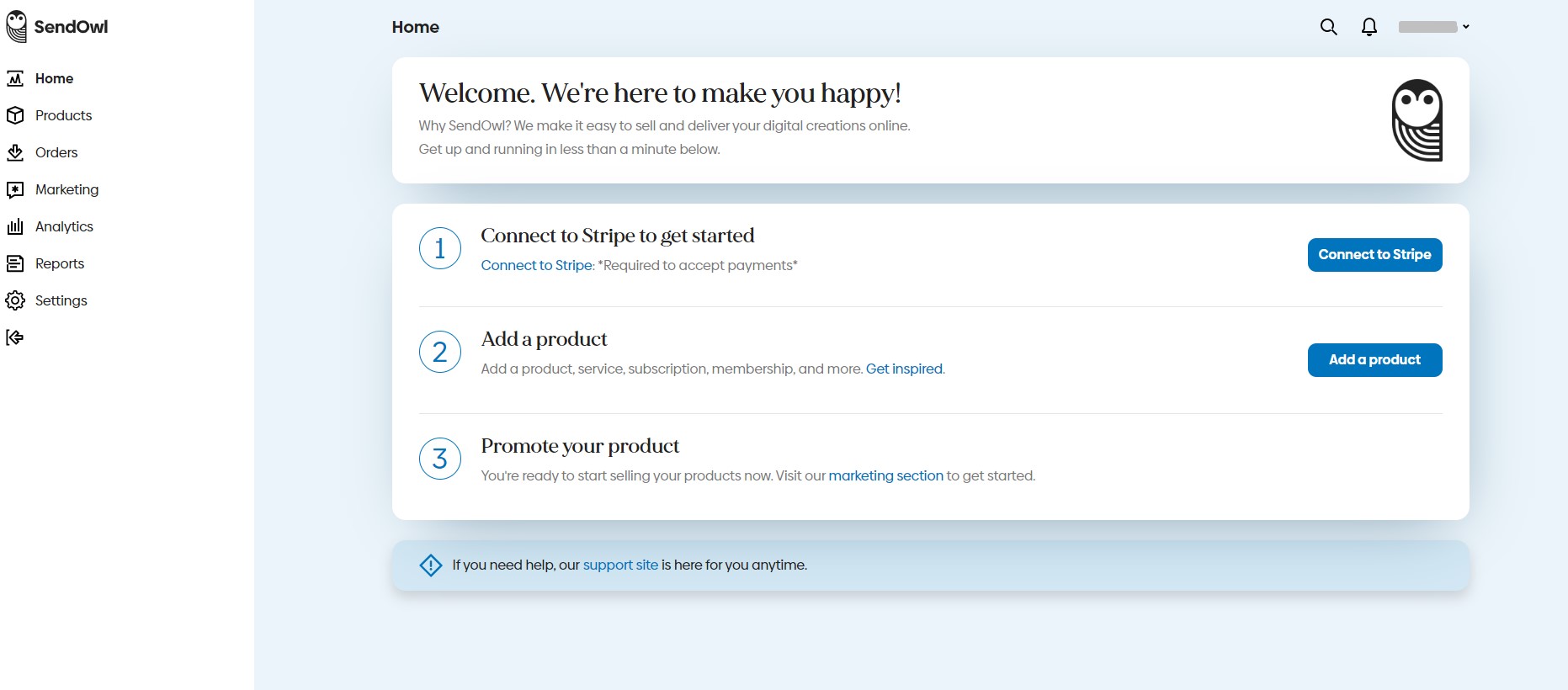Click the Home page title at top
Screen dimensions: 1568x690
[x=415, y=27]
